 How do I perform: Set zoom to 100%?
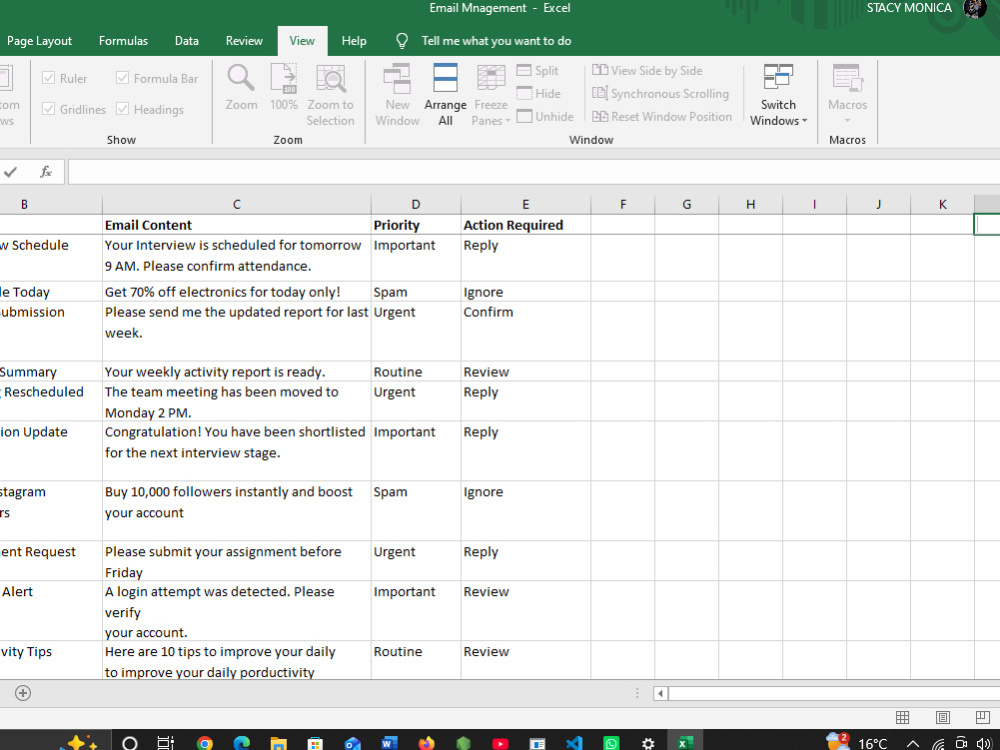coord(284,88)
